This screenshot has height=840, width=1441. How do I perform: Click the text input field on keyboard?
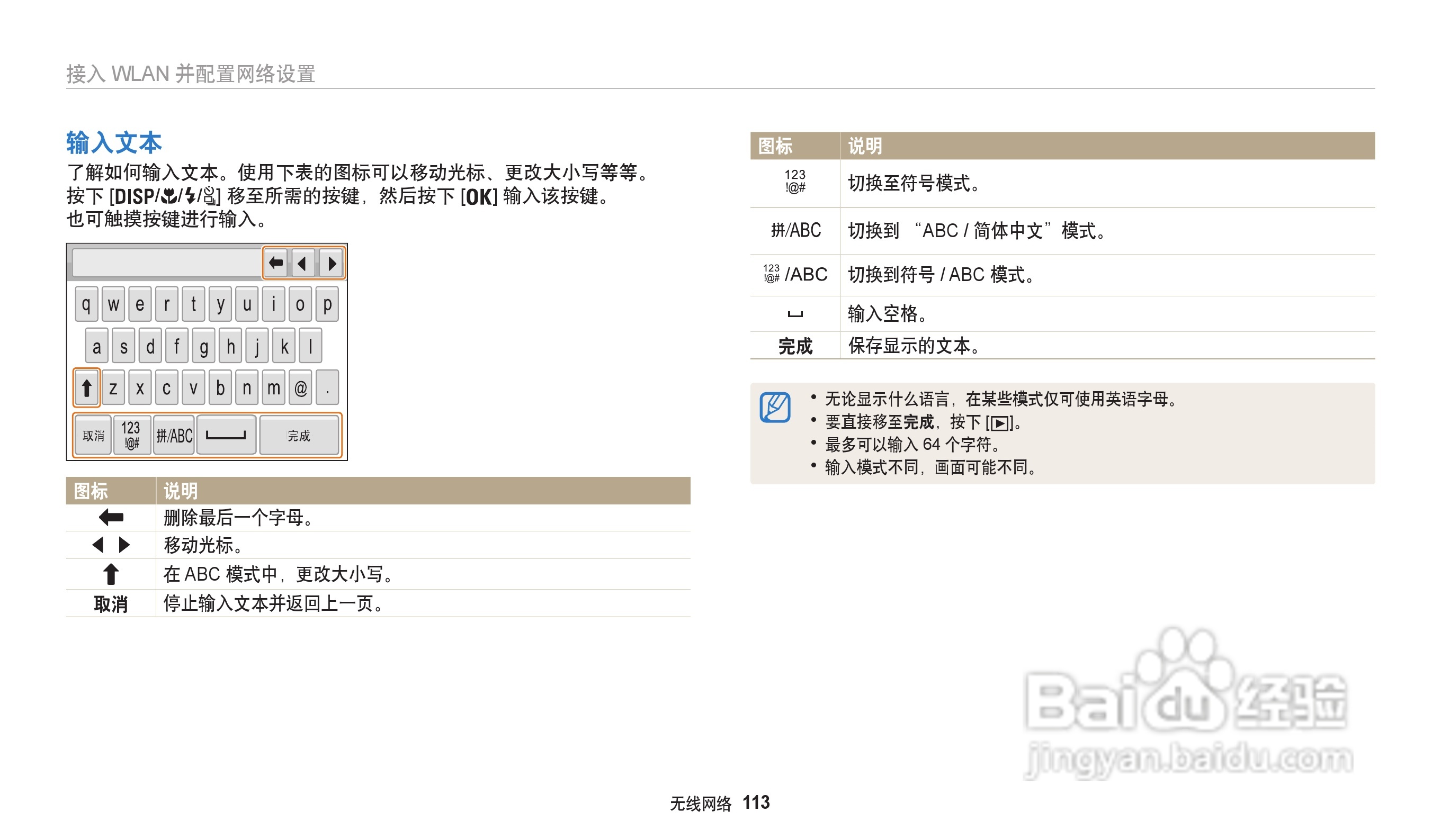167,264
